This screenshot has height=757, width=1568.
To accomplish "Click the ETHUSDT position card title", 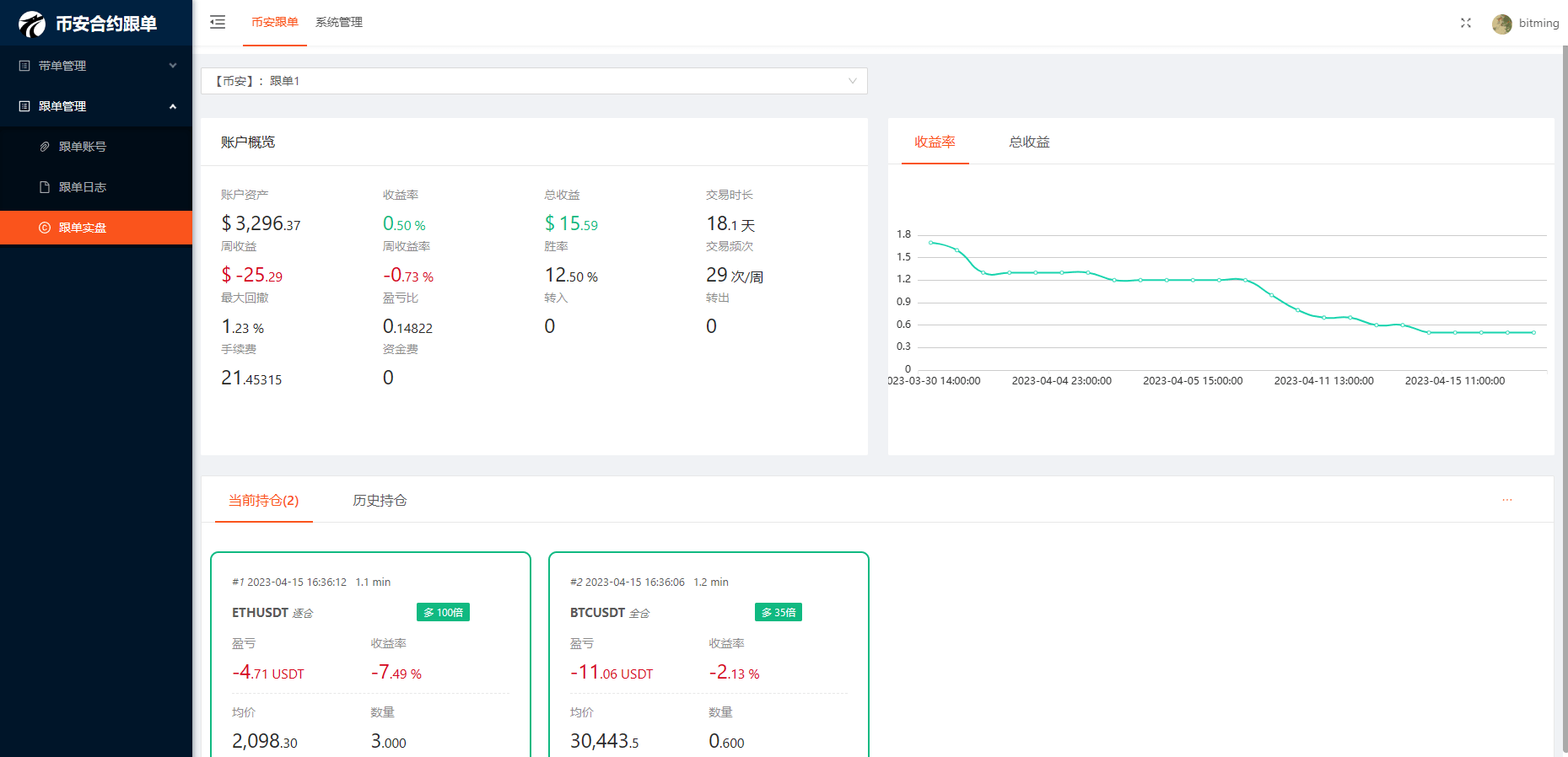I will coord(260,613).
